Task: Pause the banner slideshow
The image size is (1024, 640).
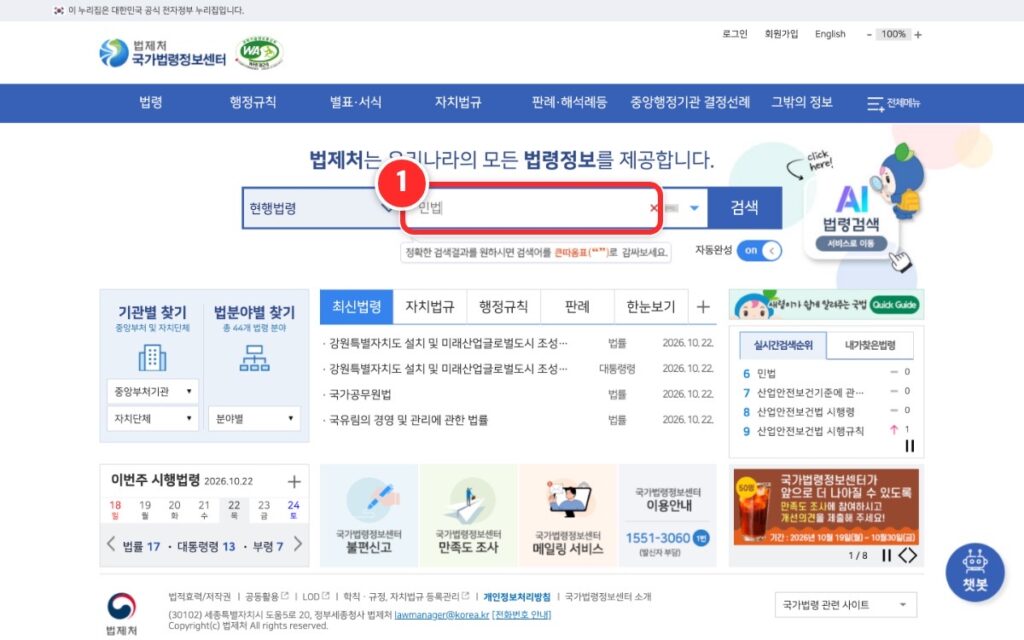Action: pyautogui.click(x=886, y=555)
